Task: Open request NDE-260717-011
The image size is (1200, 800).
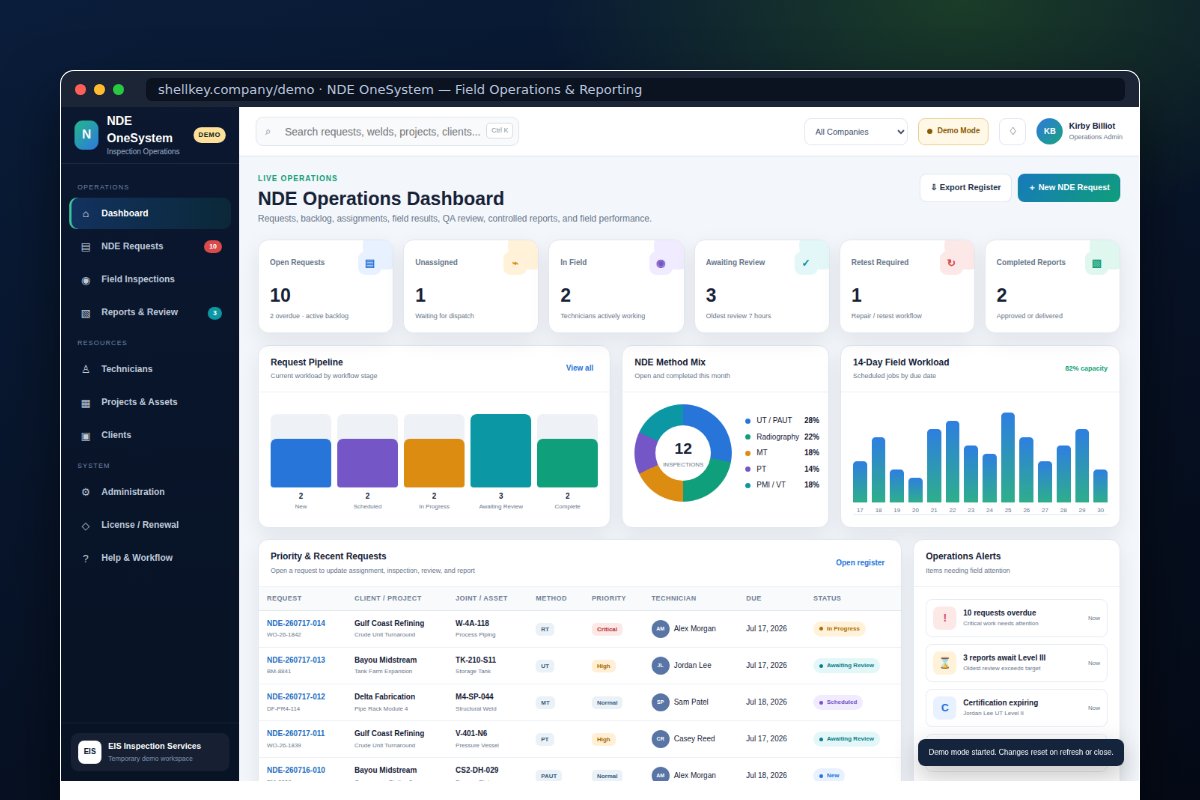Action: tap(295, 733)
